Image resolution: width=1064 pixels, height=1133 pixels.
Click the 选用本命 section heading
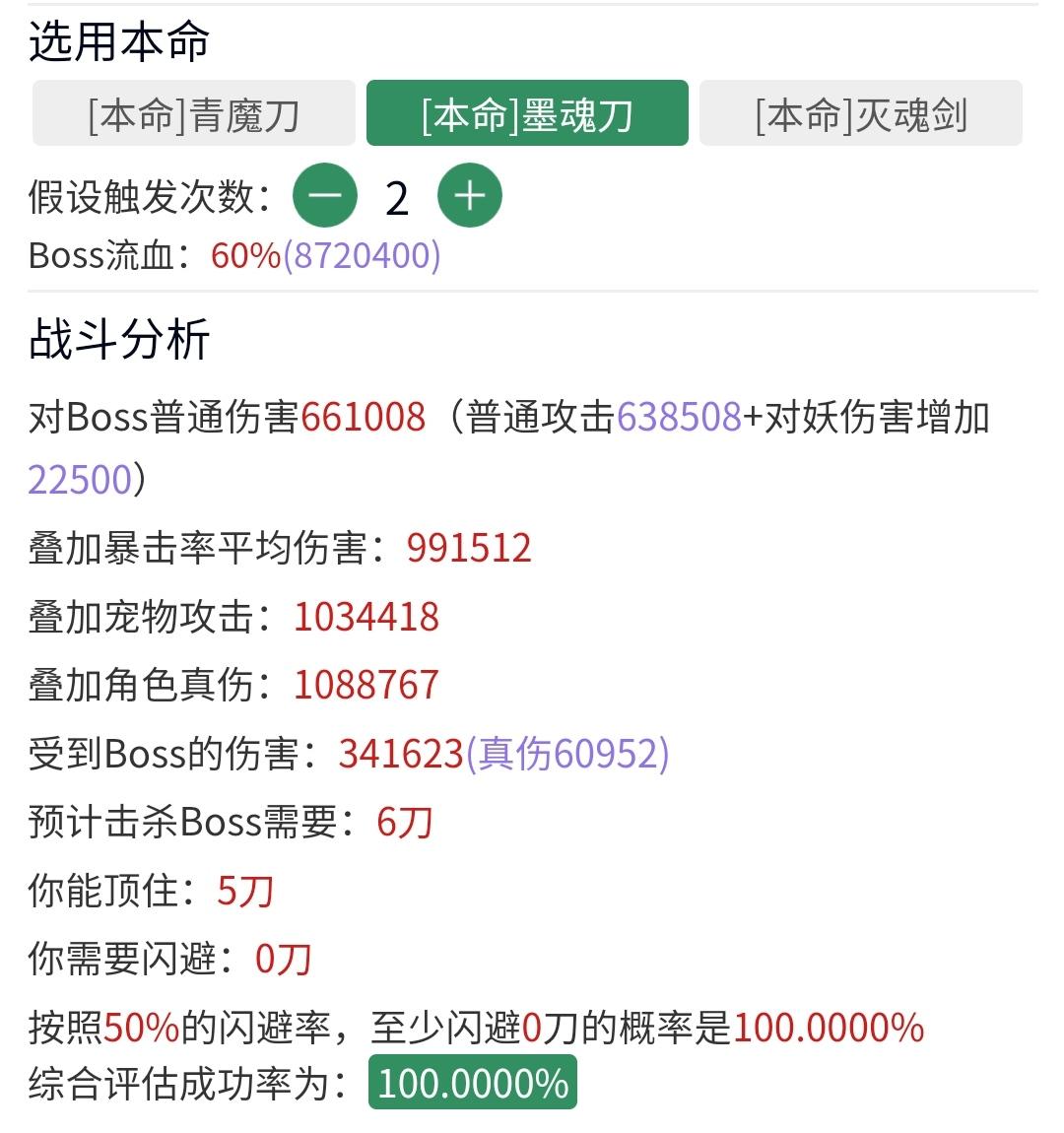119,41
